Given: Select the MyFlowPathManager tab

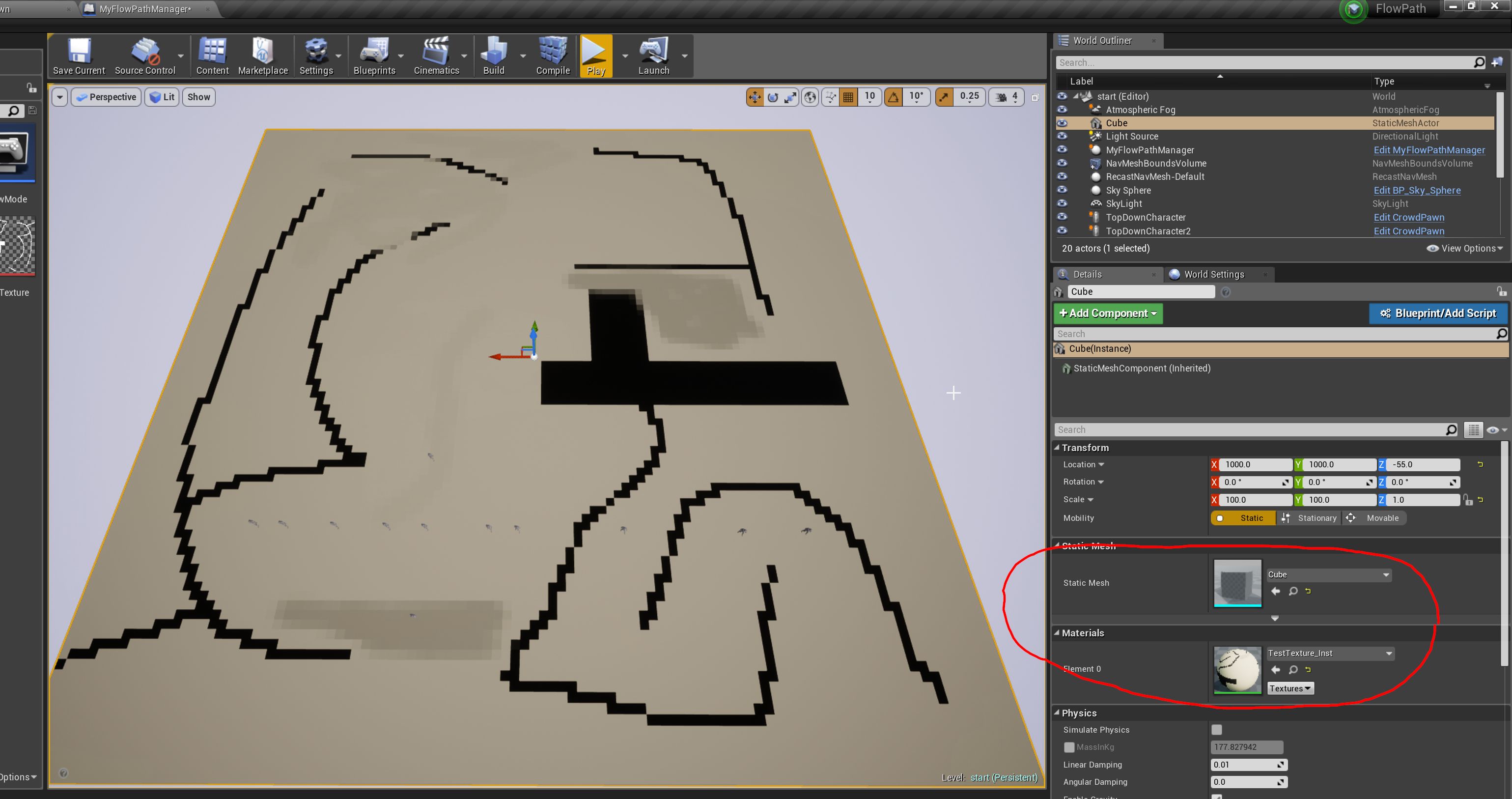Looking at the screenshot, I should [x=145, y=9].
